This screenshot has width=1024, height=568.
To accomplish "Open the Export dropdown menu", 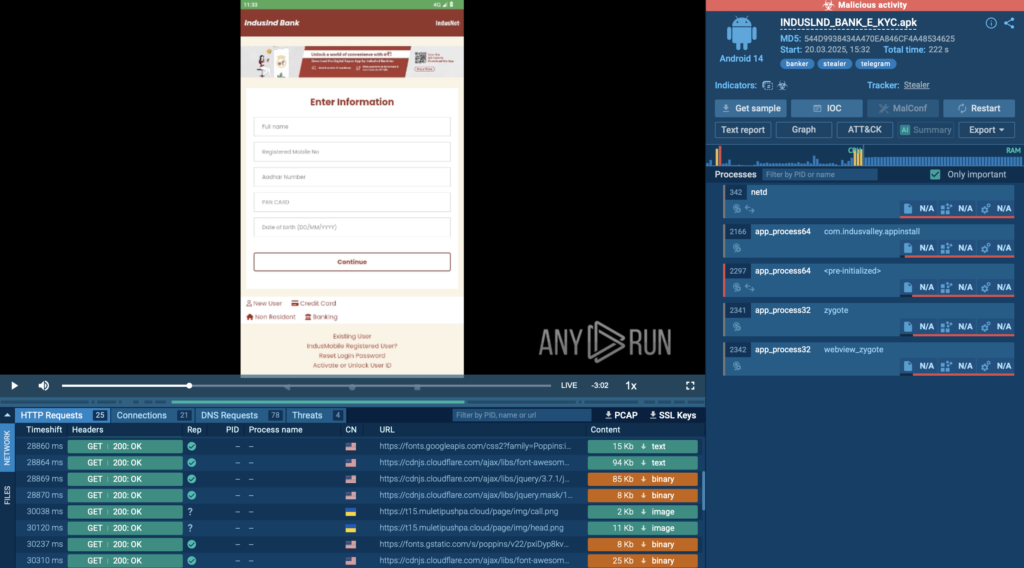I will point(986,130).
